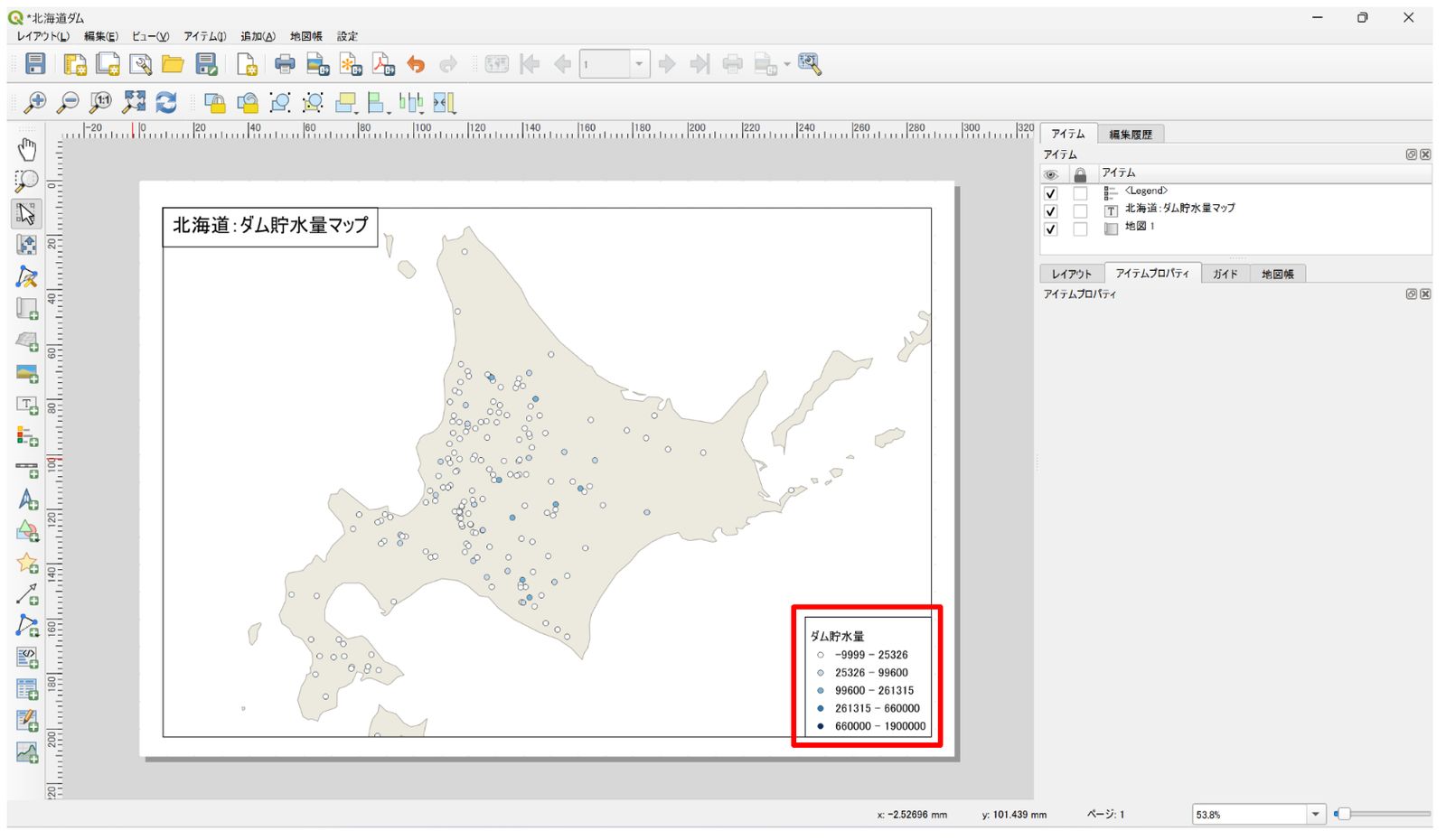This screenshot has height=840, width=1446.
Task: Toggle lock checkbox for 北海道:ダム貯水量マップ item
Action: tap(1080, 211)
